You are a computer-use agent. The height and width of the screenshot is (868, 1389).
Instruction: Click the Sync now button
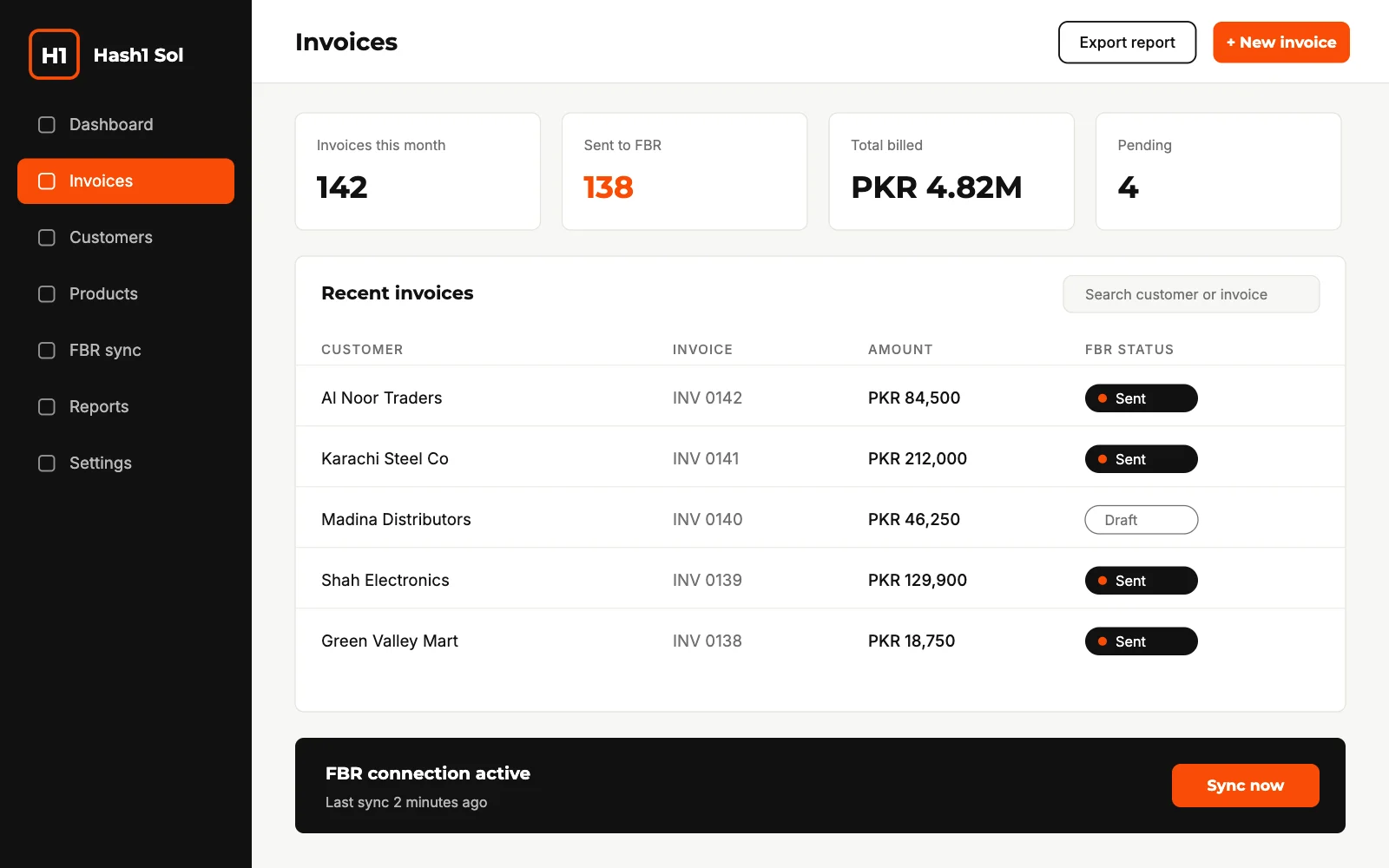coord(1245,786)
